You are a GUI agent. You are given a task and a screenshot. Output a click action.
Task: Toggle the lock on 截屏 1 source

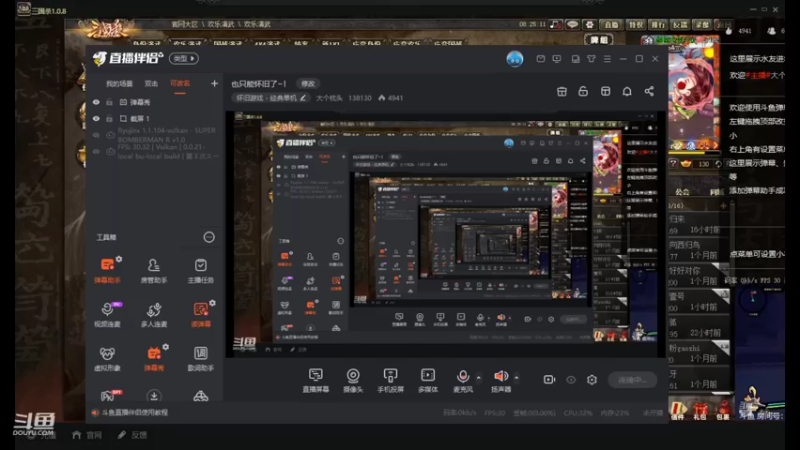click(x=109, y=118)
